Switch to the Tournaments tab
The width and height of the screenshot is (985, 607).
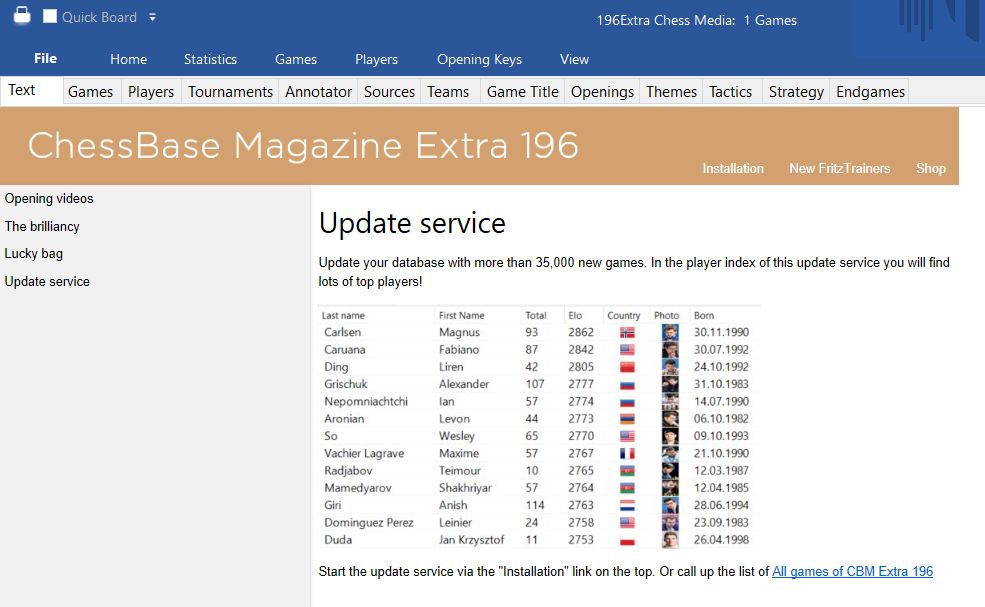click(x=230, y=92)
